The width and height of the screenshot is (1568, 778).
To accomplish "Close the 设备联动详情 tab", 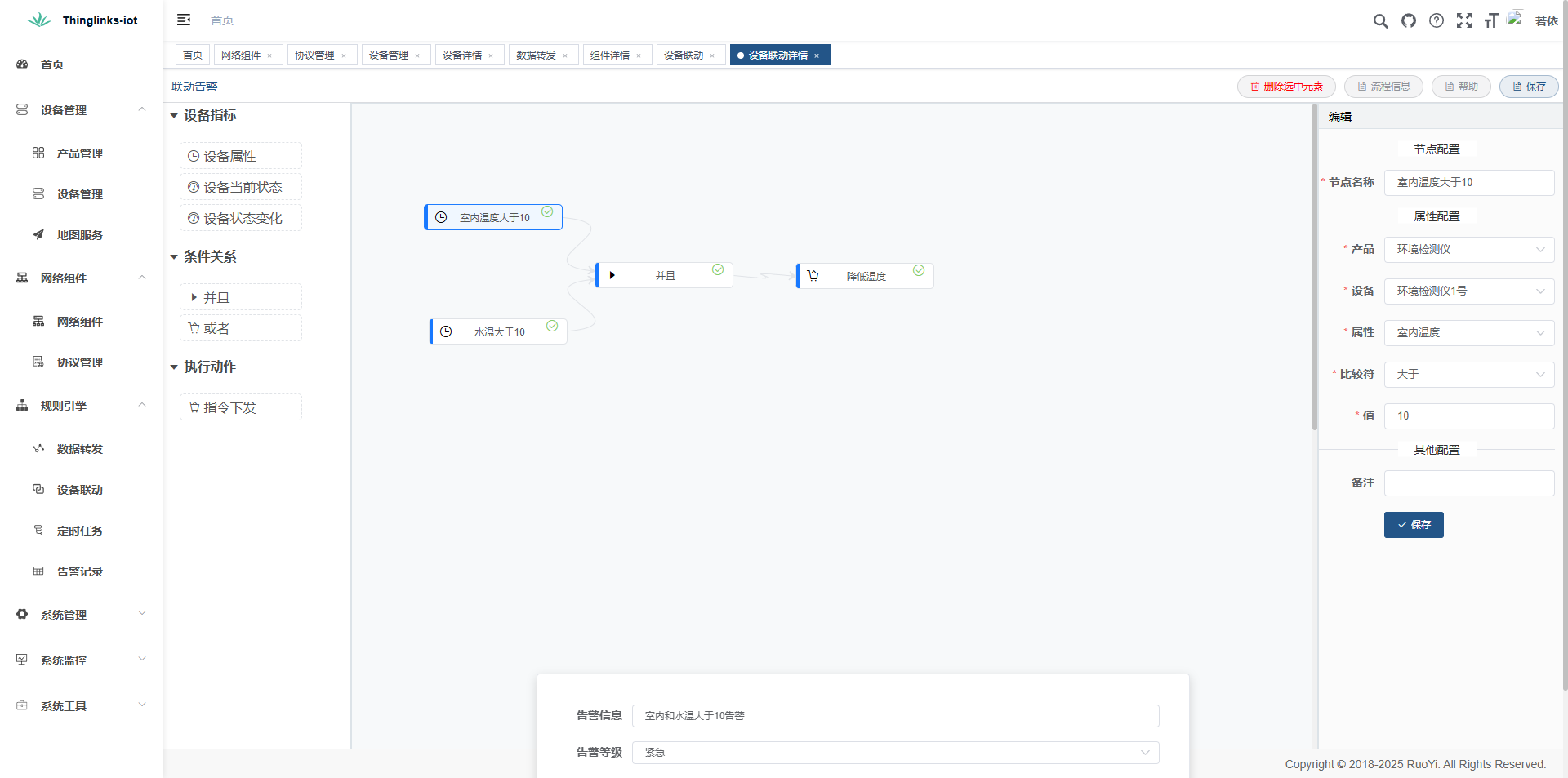I will 817,56.
